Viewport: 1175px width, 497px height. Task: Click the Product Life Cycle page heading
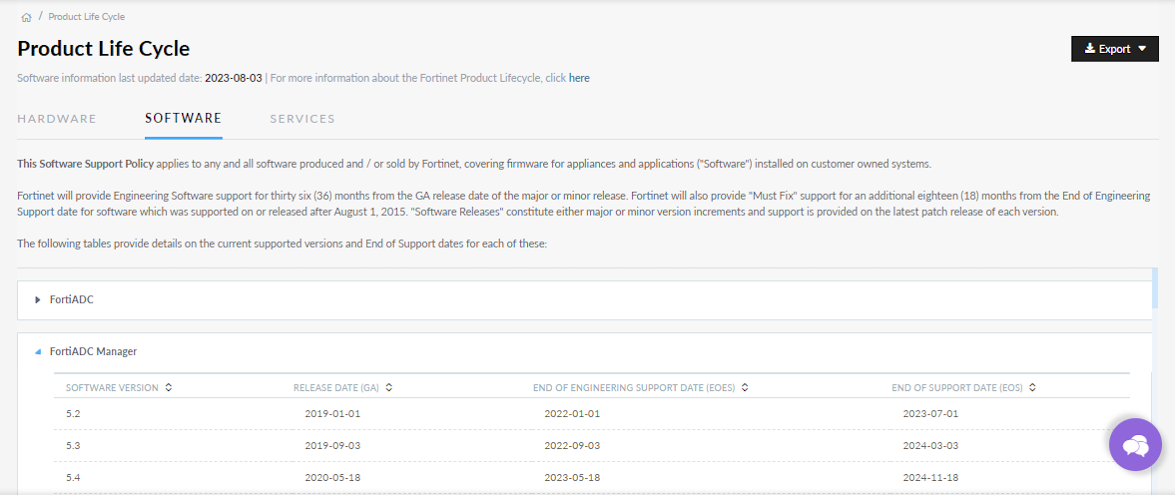[103, 49]
